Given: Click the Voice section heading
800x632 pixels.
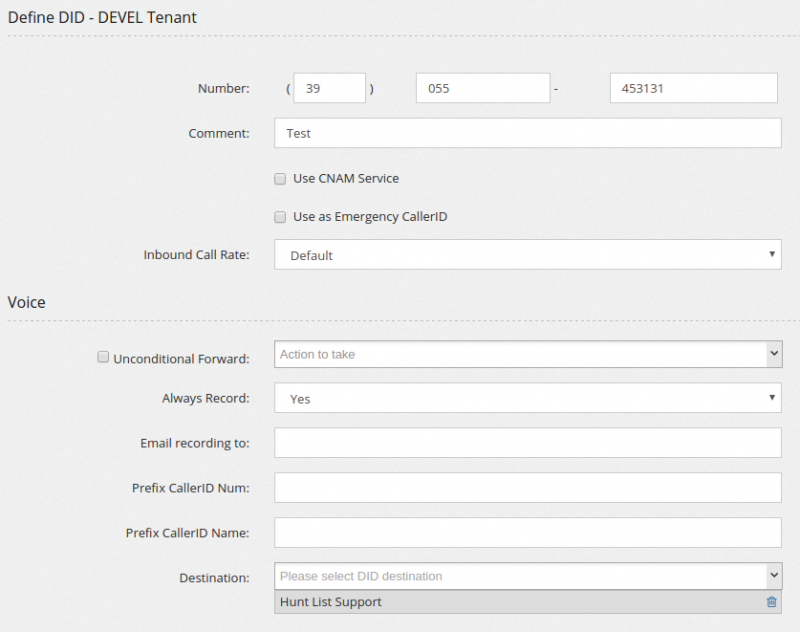Looking at the screenshot, I should 27,302.
